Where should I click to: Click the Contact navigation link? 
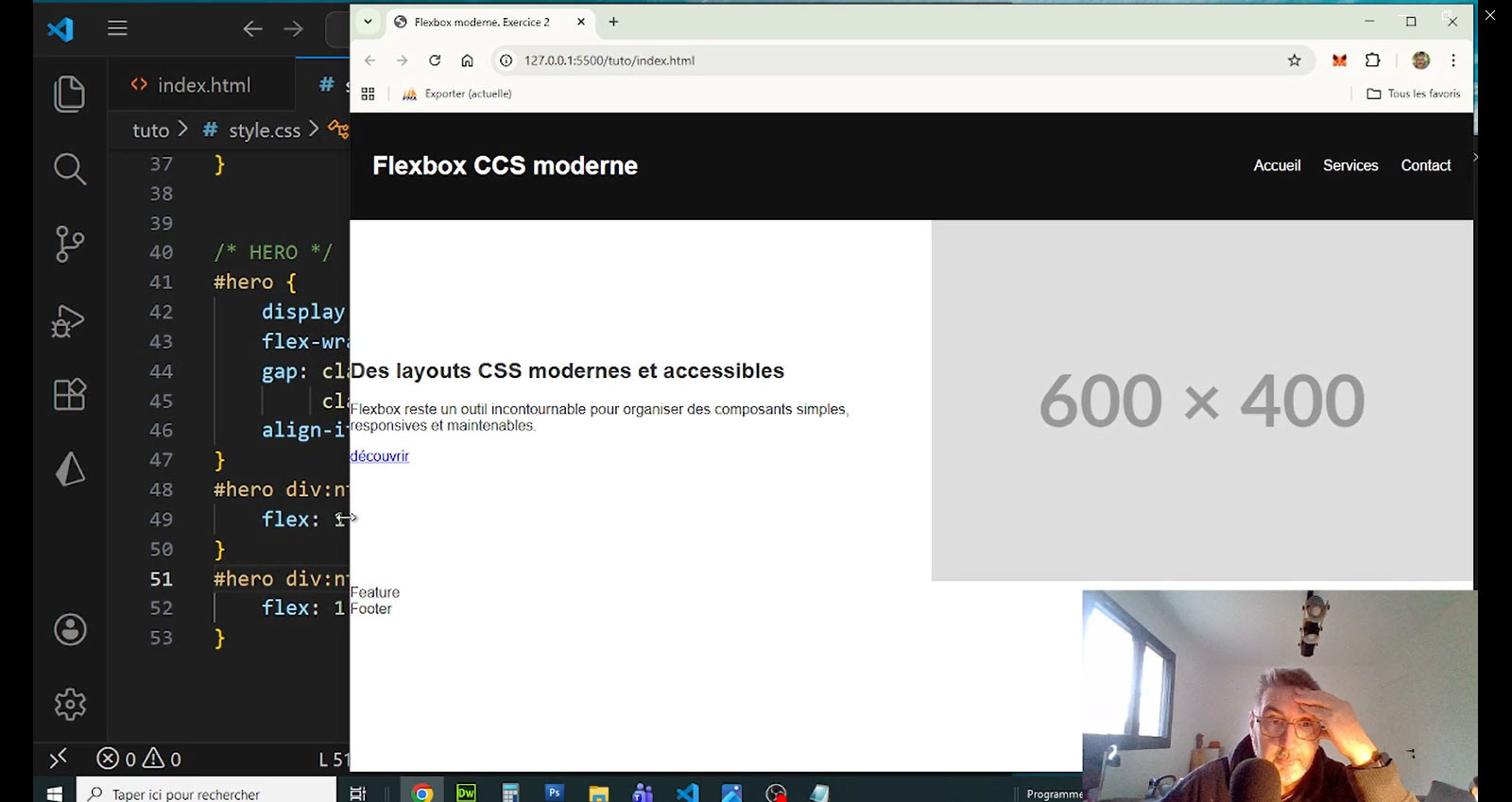coord(1425,165)
